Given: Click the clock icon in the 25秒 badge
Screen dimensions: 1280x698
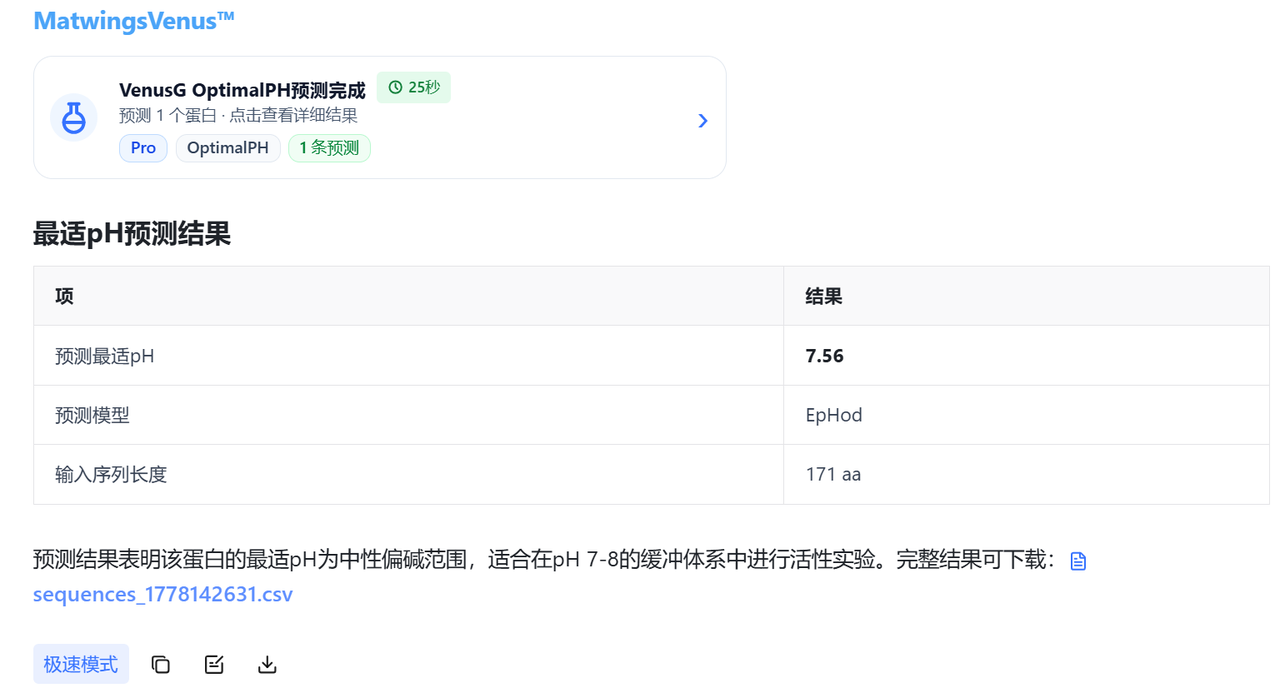Looking at the screenshot, I should (x=395, y=88).
